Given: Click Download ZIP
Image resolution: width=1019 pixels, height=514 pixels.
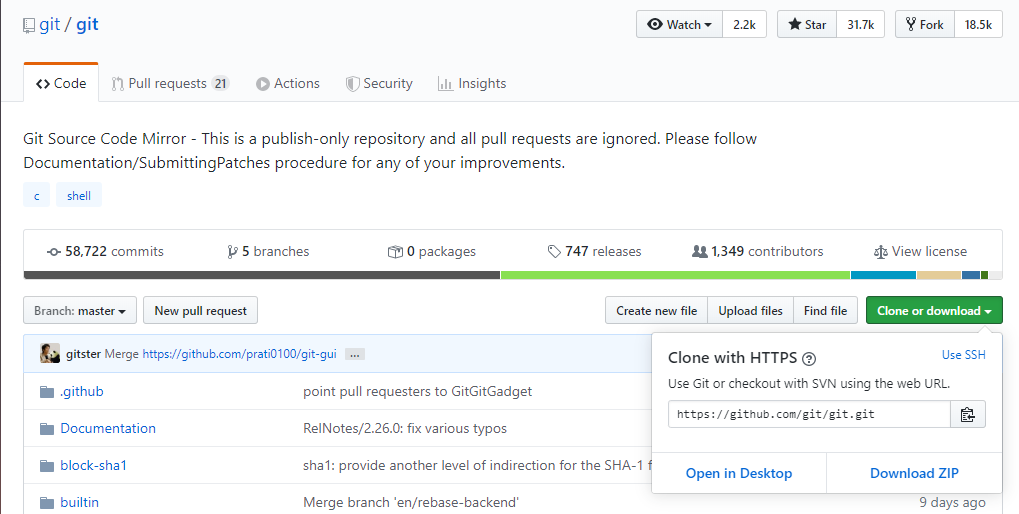Looking at the screenshot, I should point(914,473).
